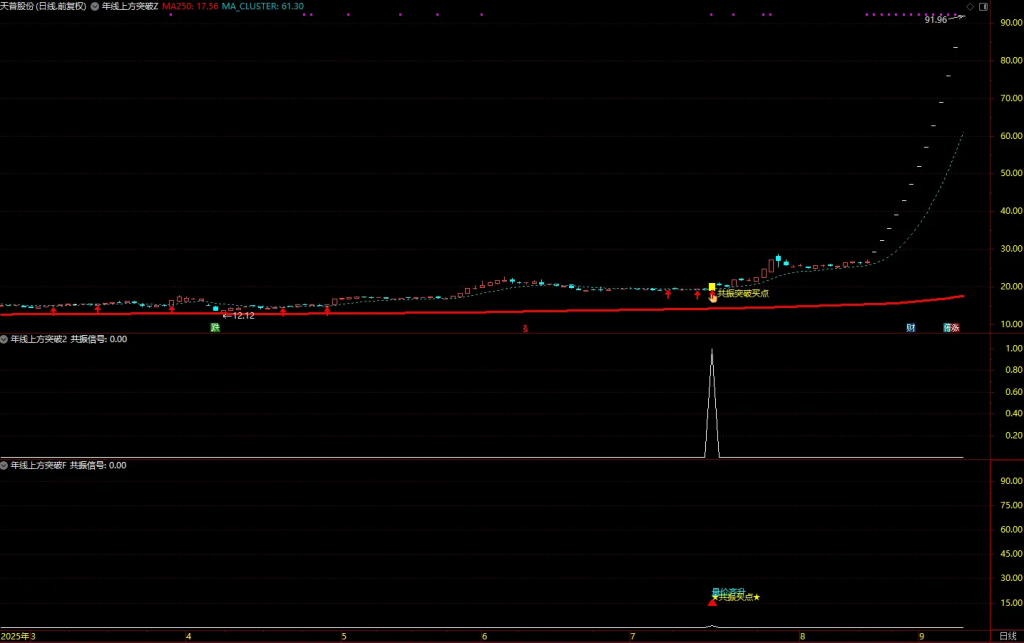The height and width of the screenshot is (643, 1024).
Task: Click the 财 event marker near September
Action: tap(911, 327)
